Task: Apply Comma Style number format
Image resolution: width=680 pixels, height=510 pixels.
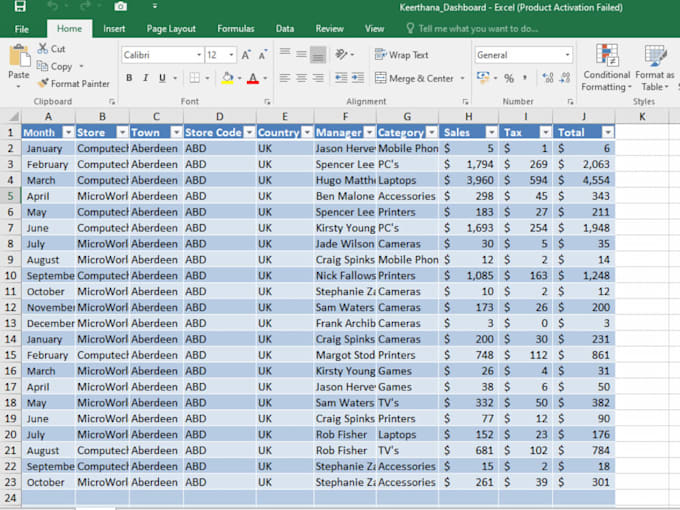Action: [525, 78]
